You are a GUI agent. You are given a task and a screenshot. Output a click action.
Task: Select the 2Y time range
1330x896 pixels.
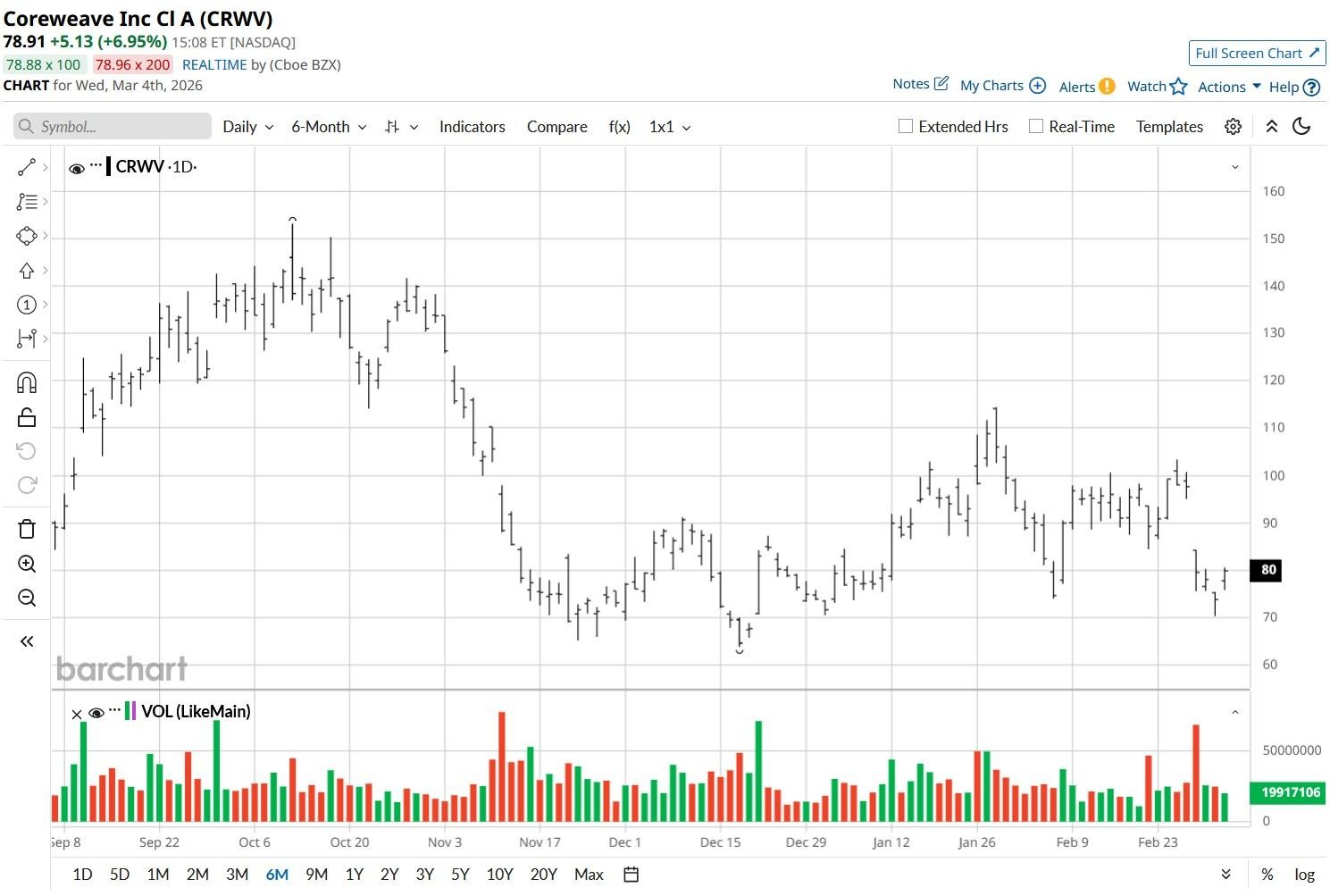389,875
